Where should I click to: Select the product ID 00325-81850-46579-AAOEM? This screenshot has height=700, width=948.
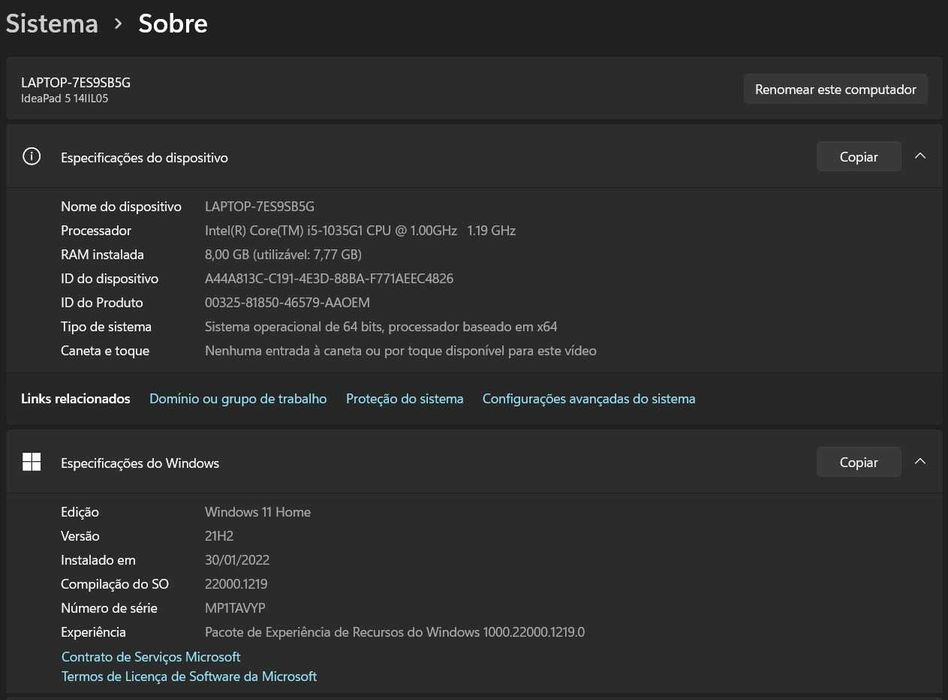tap(287, 303)
